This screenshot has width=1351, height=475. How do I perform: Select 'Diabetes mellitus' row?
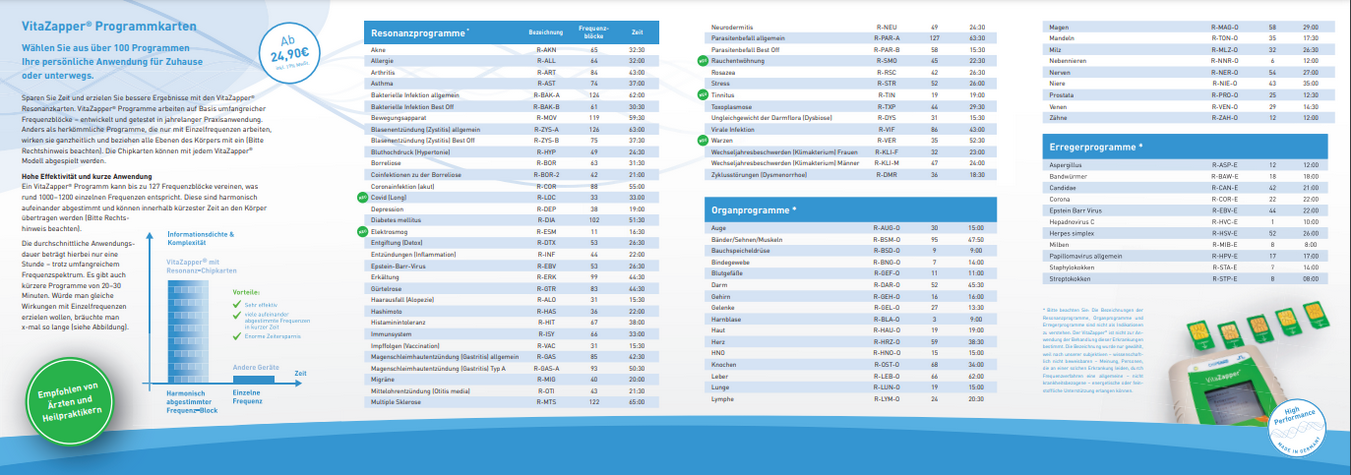[510, 219]
